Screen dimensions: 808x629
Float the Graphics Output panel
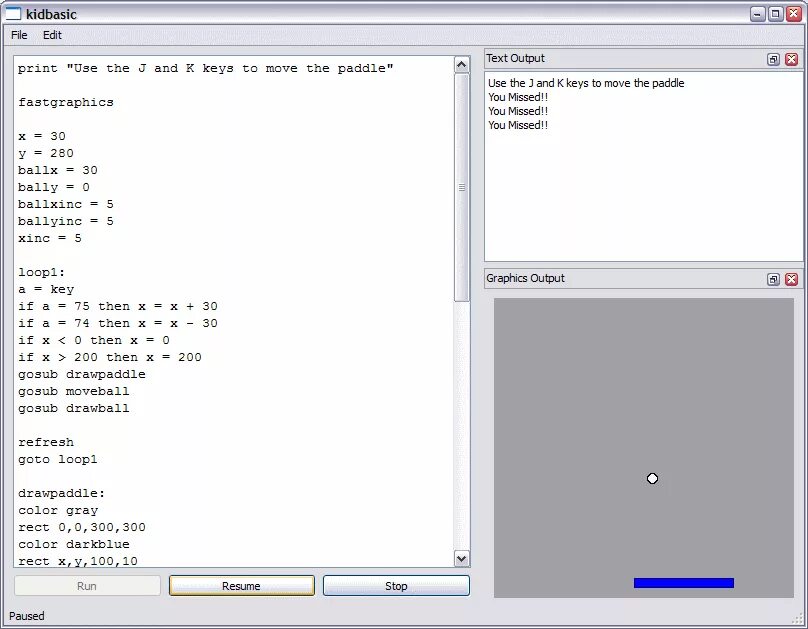[773, 279]
